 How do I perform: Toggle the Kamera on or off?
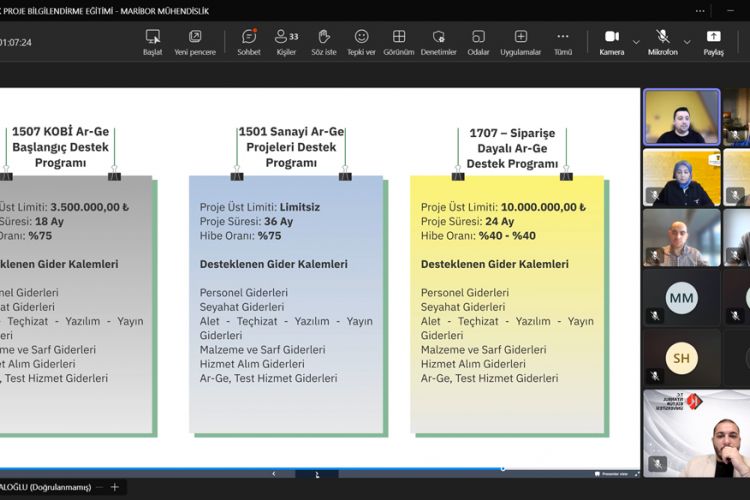tap(611, 42)
